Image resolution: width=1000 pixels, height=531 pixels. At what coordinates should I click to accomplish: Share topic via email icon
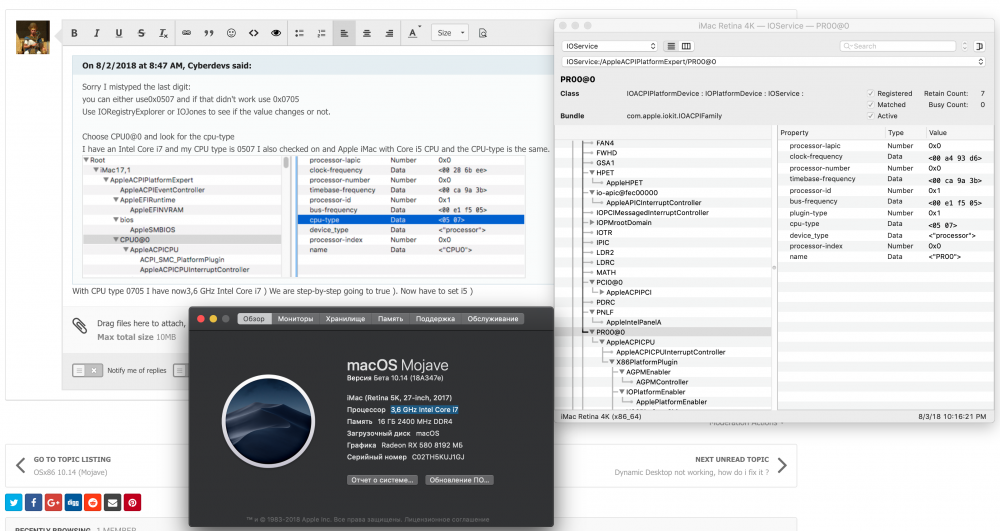113,502
